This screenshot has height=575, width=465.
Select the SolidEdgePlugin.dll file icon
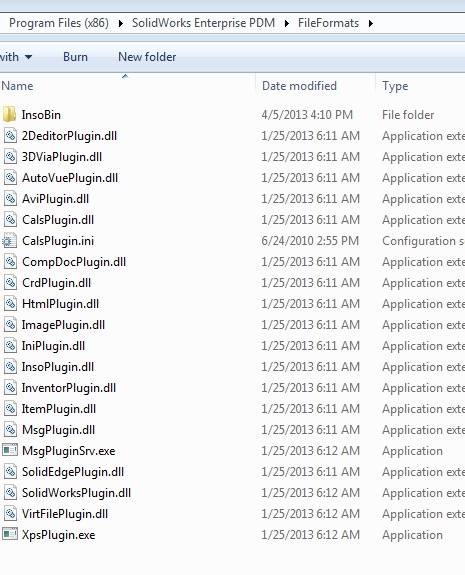tap(10, 472)
